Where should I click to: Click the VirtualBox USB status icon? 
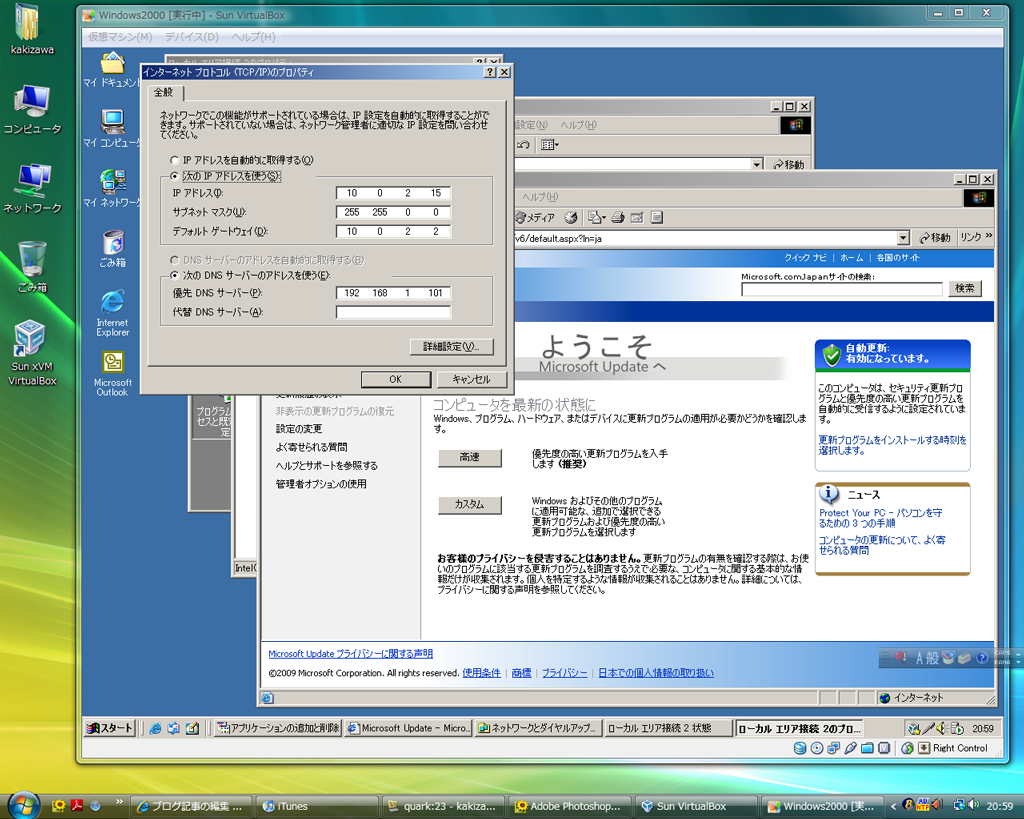coord(850,748)
